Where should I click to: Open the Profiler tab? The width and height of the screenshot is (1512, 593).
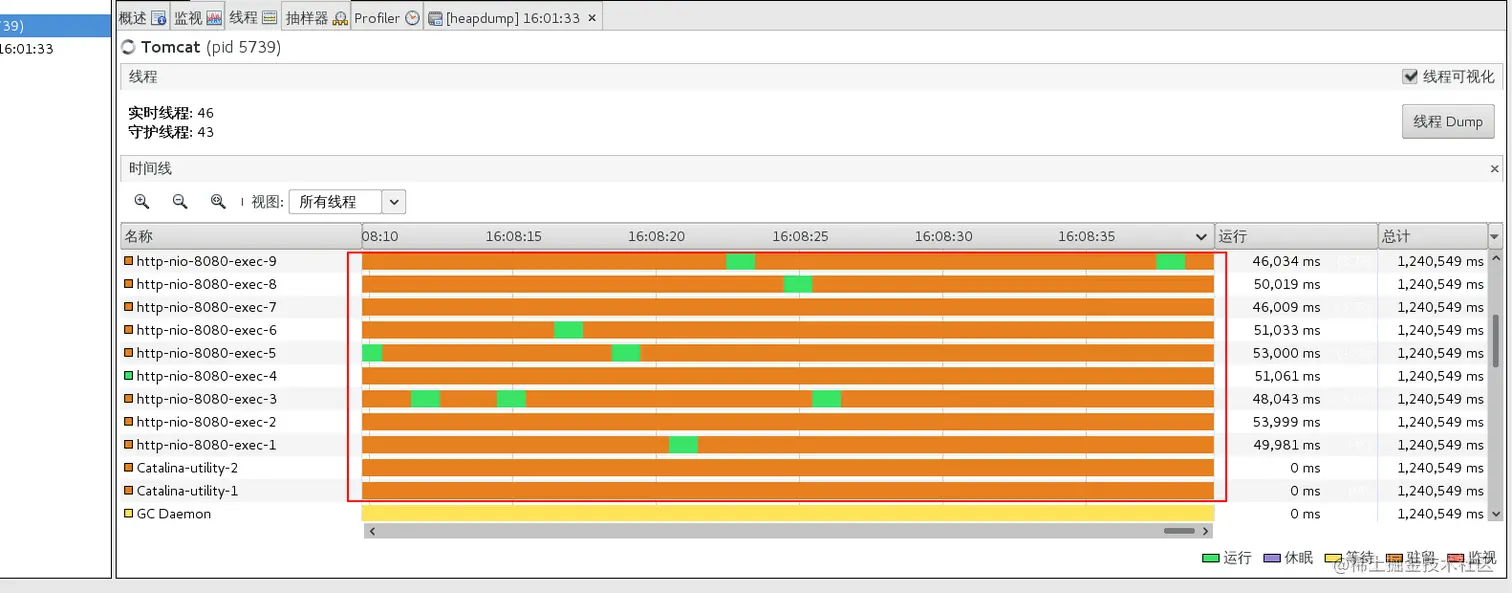pos(386,17)
